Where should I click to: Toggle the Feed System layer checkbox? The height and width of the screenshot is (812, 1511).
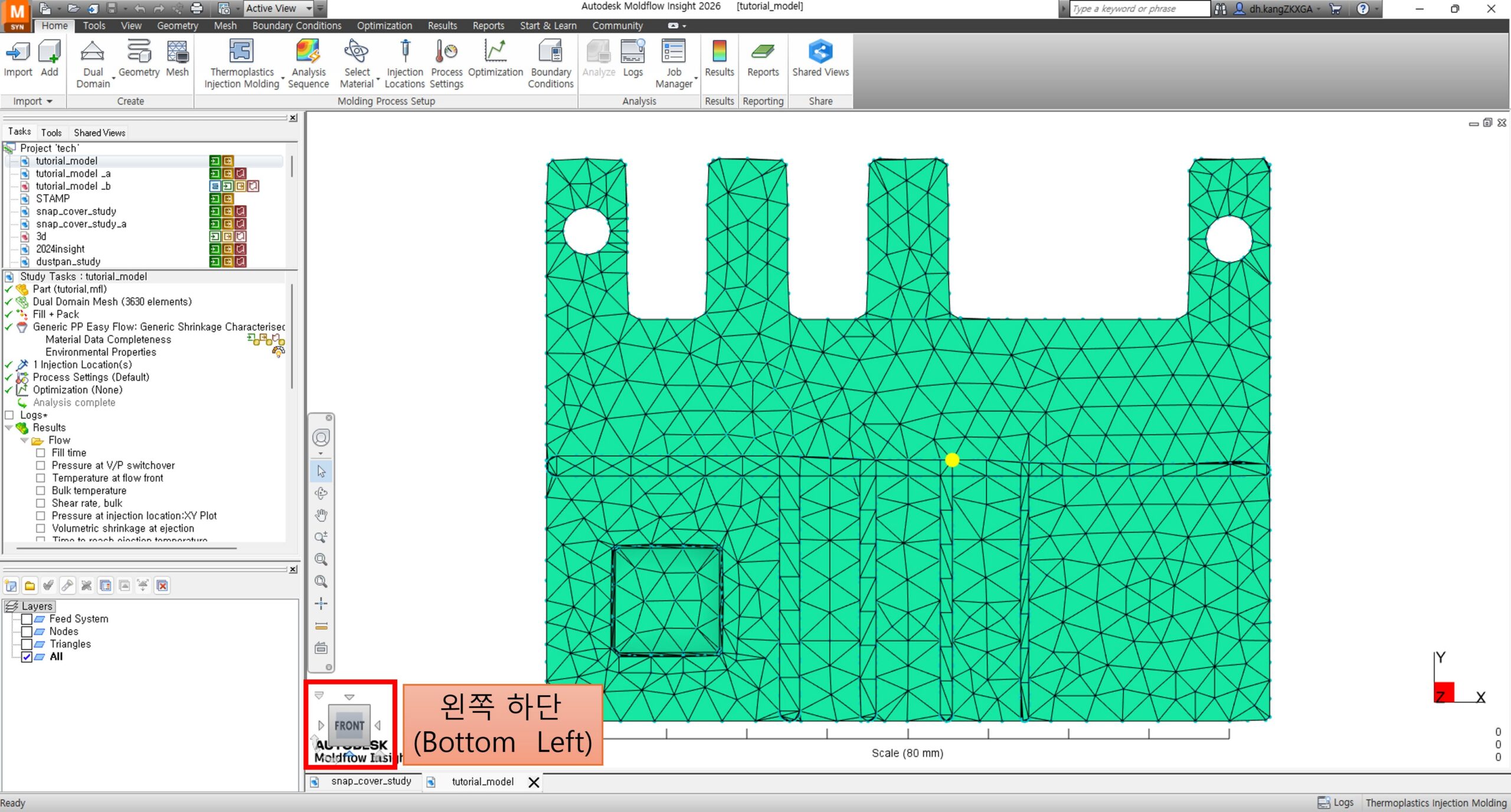pyautogui.click(x=27, y=619)
